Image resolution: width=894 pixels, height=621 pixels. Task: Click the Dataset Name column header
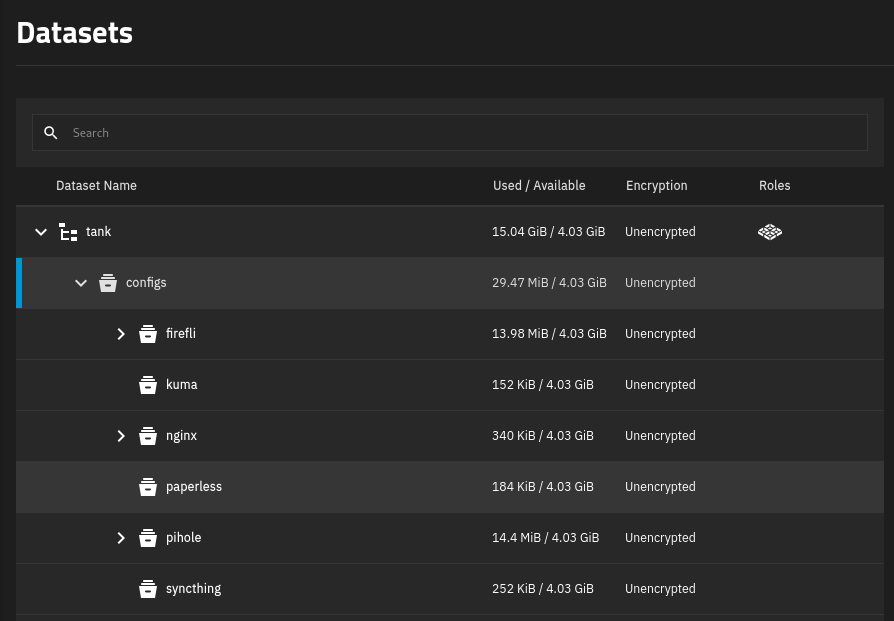coord(96,185)
